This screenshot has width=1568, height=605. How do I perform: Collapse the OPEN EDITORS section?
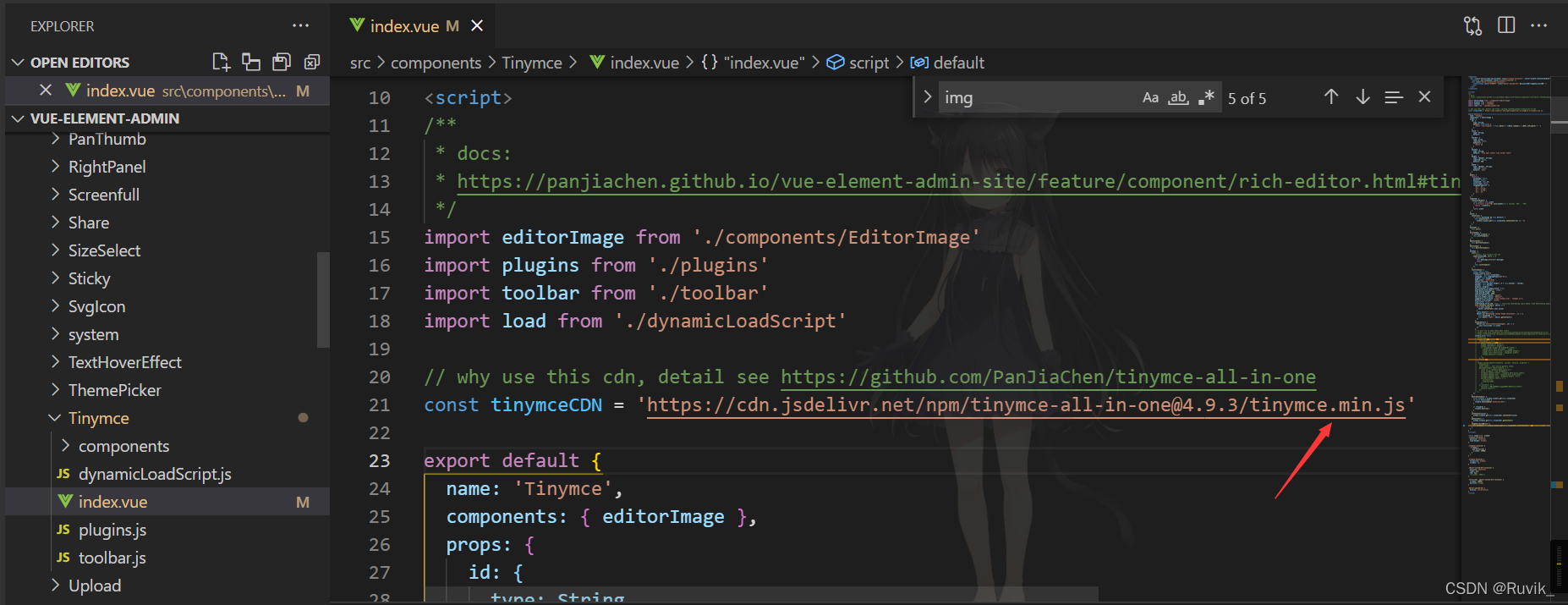point(18,63)
